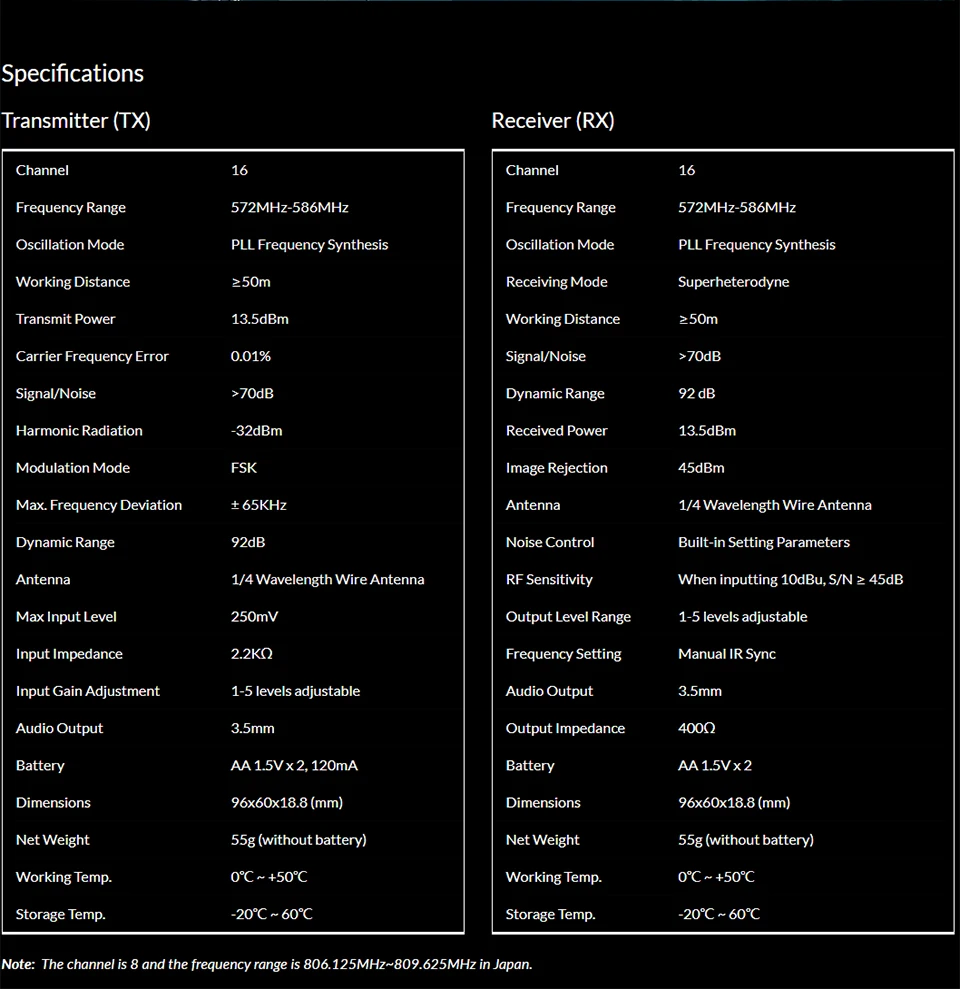This screenshot has width=960, height=989.
Task: Select the transmitter 92dB dynamic range value
Action: coord(249,542)
